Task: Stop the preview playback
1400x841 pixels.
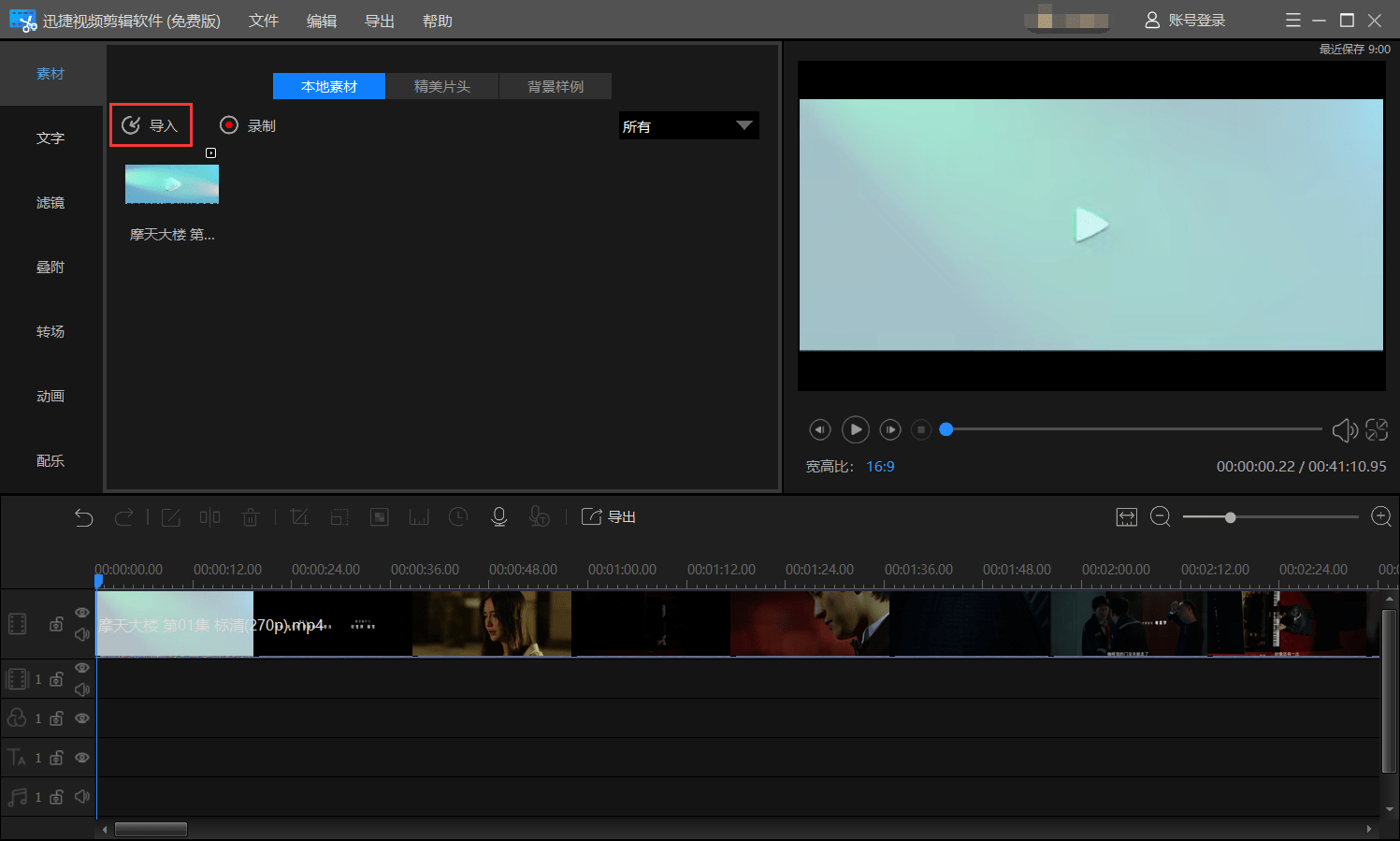Action: [x=921, y=429]
